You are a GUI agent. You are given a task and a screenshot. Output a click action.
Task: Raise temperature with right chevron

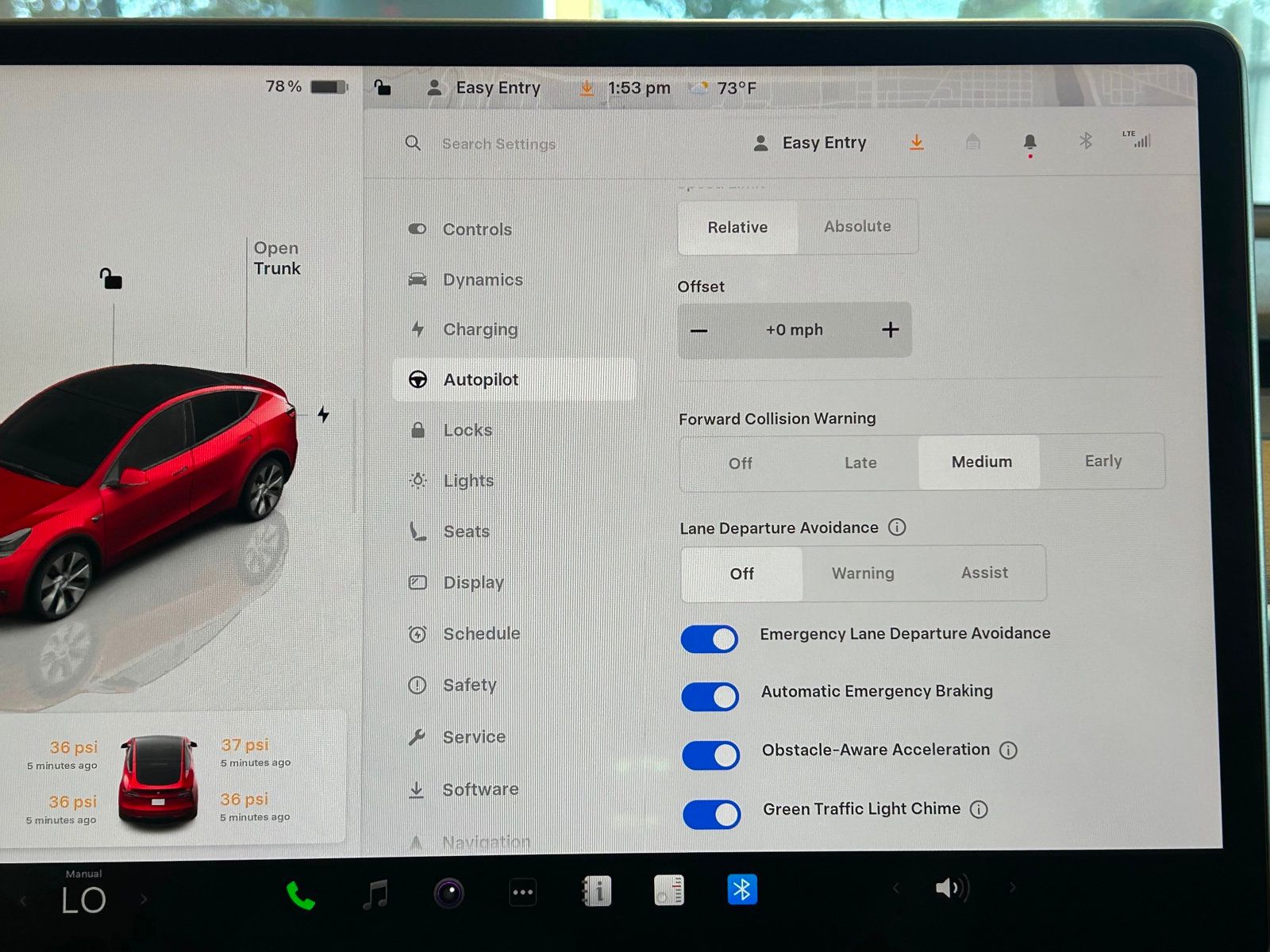click(144, 900)
